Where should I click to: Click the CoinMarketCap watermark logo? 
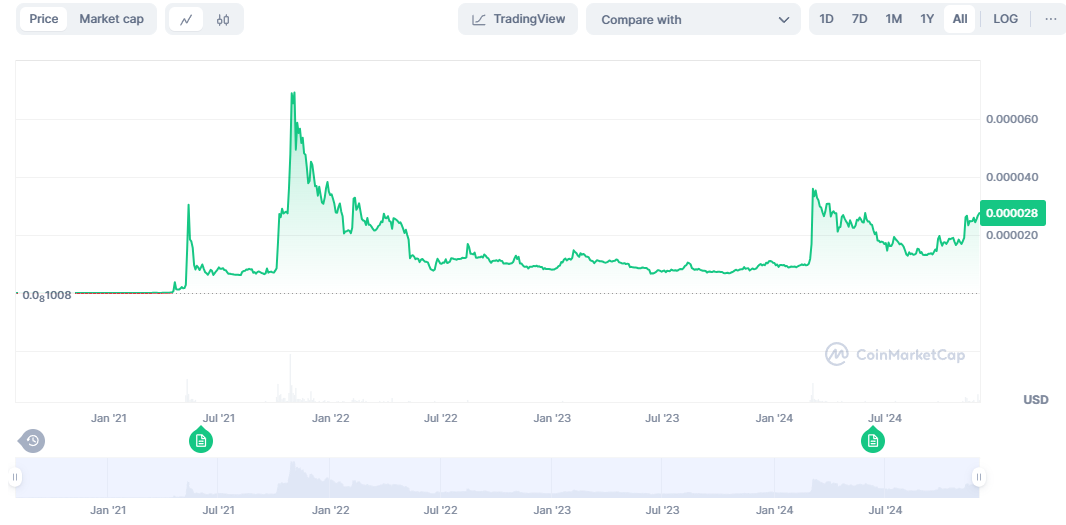[x=895, y=354]
